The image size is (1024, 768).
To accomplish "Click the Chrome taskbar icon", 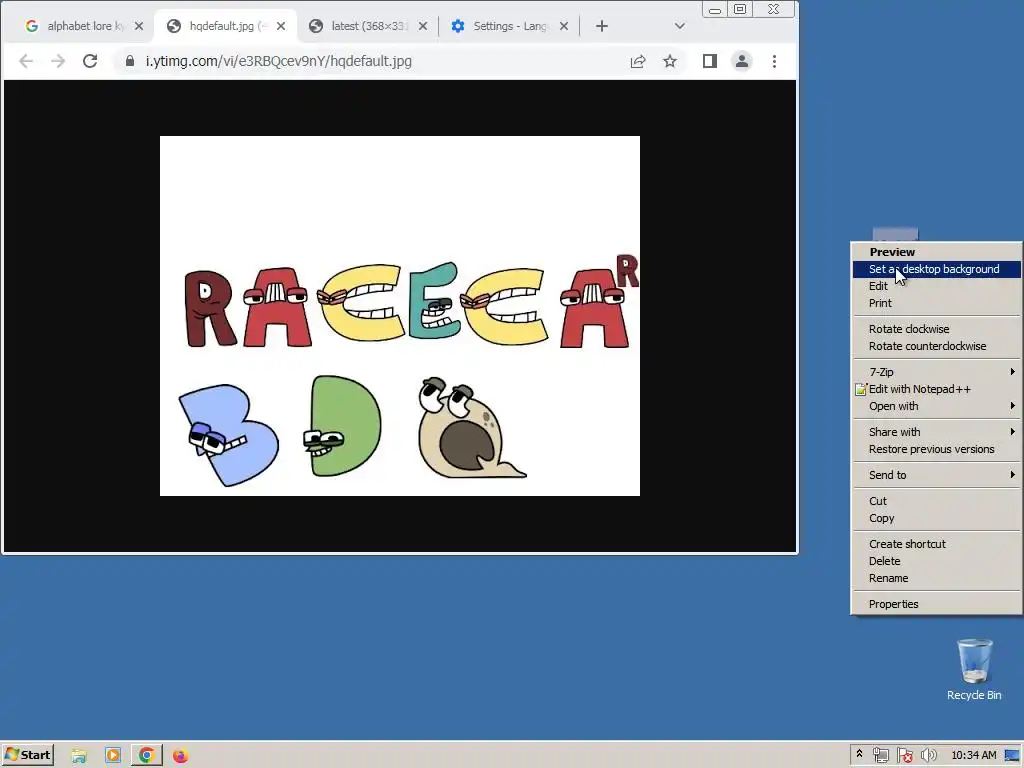I will coord(146,756).
